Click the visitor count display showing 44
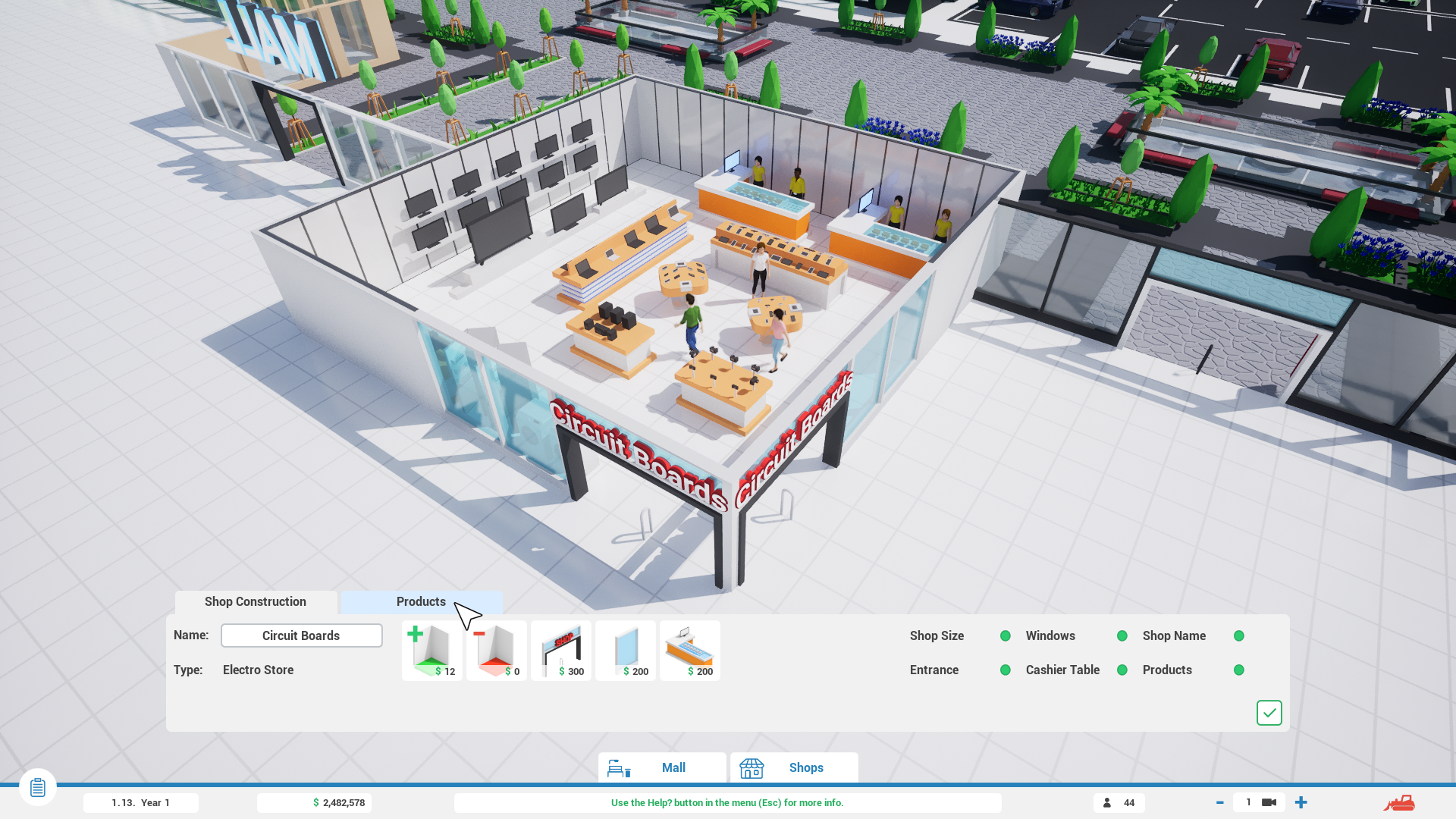 point(1119,802)
